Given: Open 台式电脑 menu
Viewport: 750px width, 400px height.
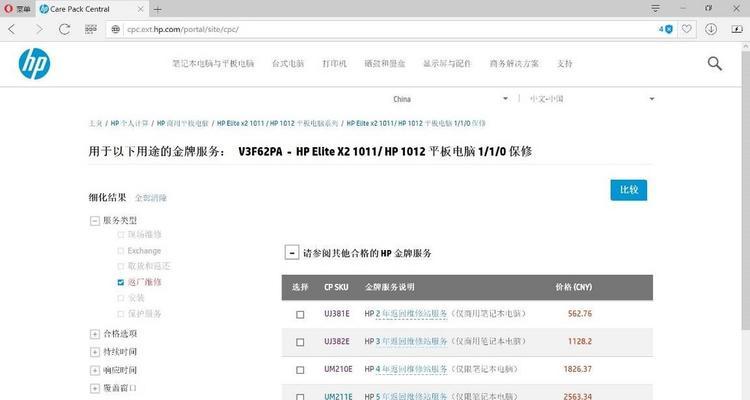Looking at the screenshot, I should click(288, 63).
